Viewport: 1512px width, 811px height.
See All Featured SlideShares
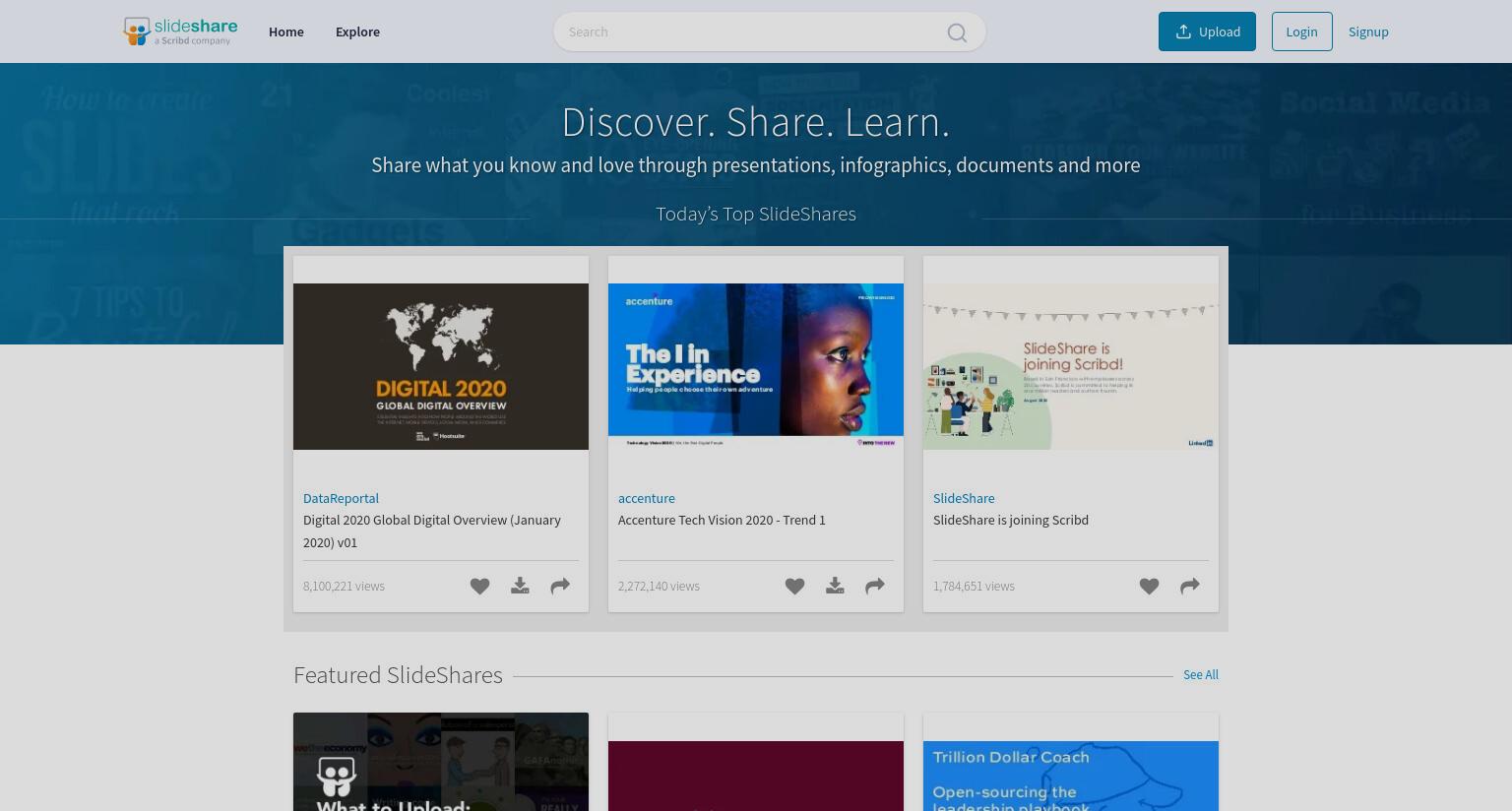click(1201, 674)
